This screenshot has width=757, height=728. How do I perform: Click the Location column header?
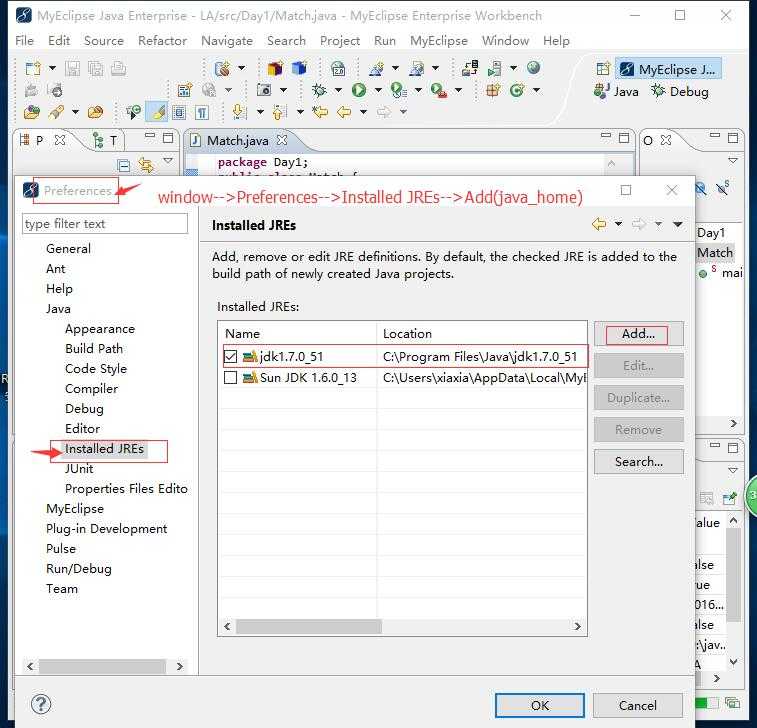[x=481, y=334]
